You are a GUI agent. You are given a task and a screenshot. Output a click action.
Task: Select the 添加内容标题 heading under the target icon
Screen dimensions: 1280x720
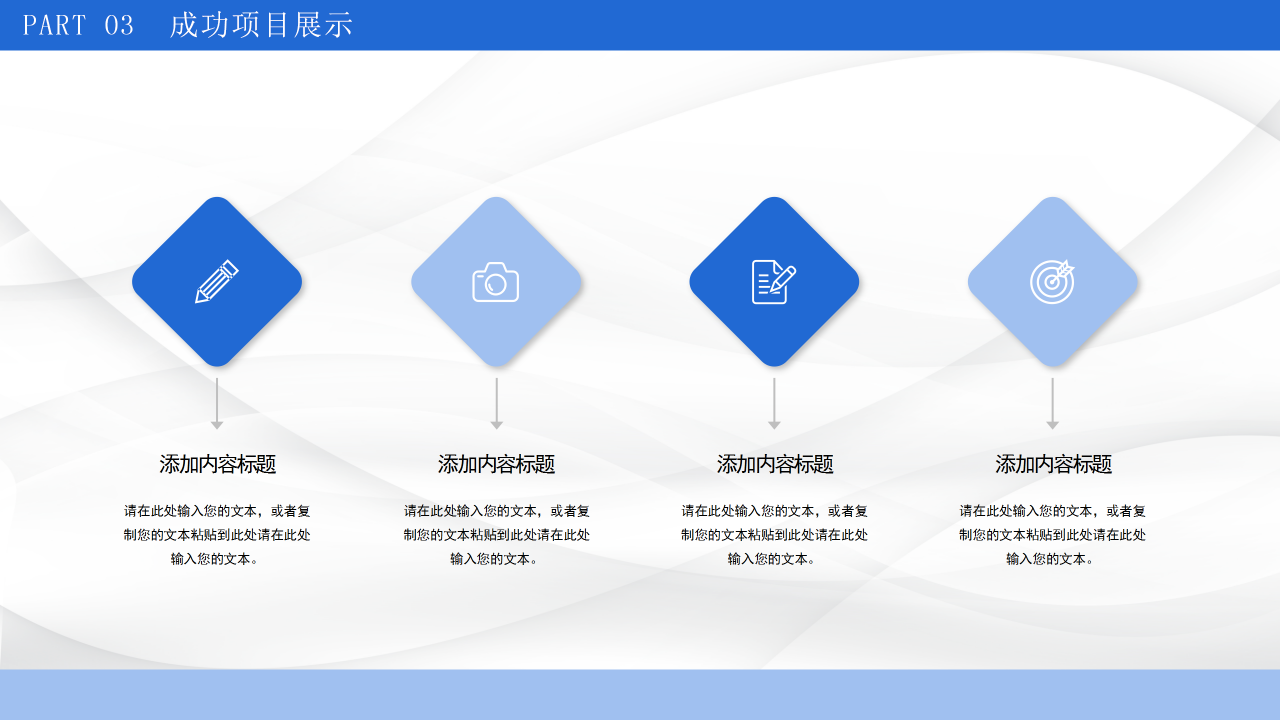[1053, 464]
